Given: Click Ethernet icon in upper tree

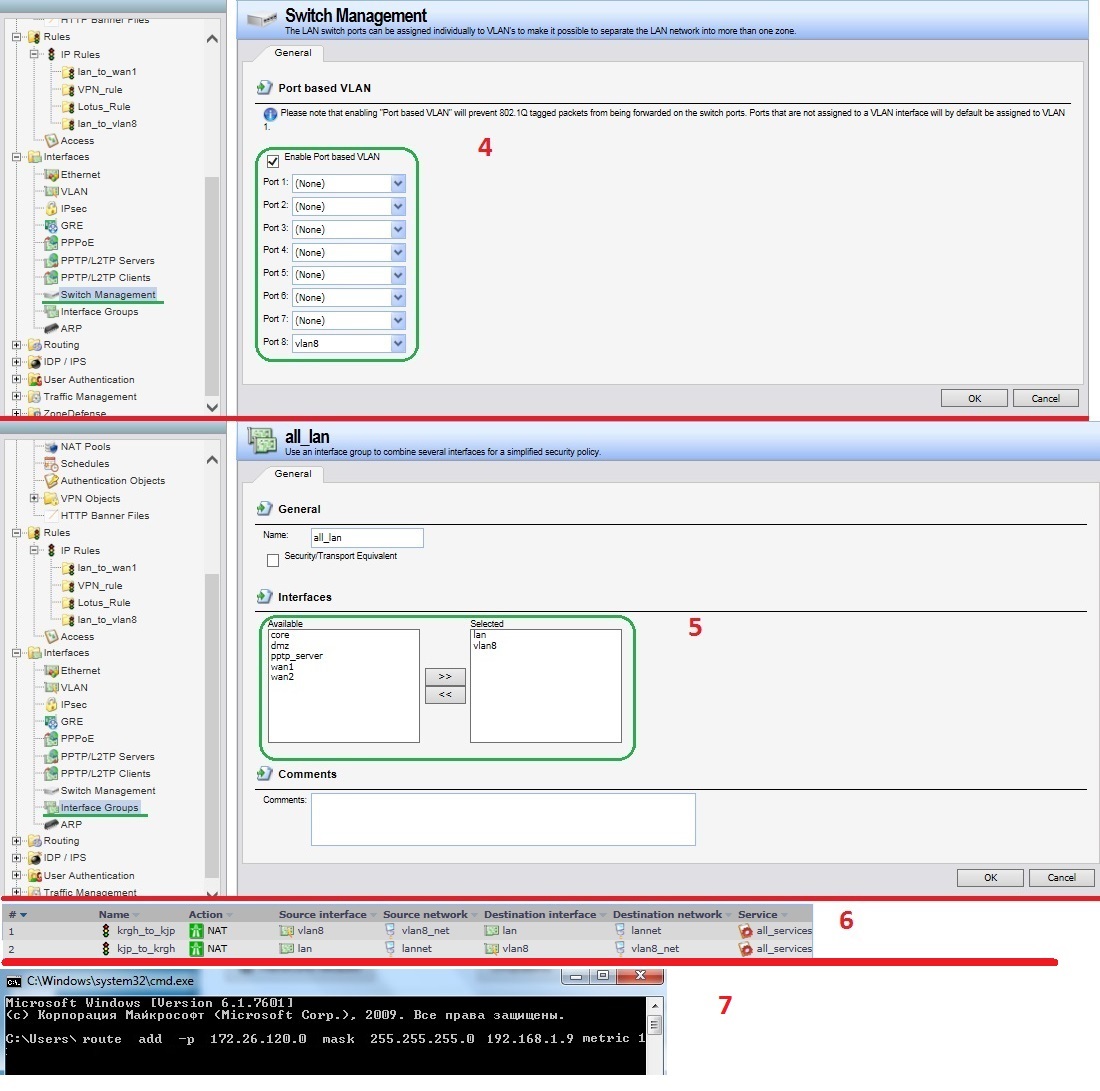Looking at the screenshot, I should [x=51, y=175].
